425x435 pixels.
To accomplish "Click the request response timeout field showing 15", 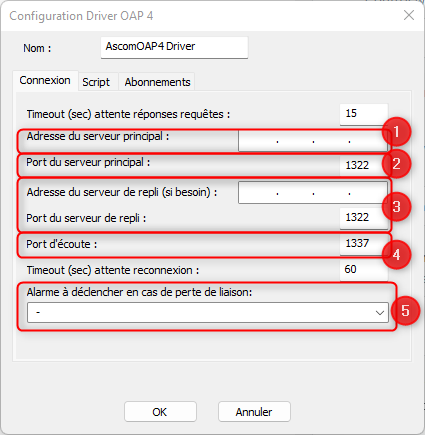I will click(364, 114).
